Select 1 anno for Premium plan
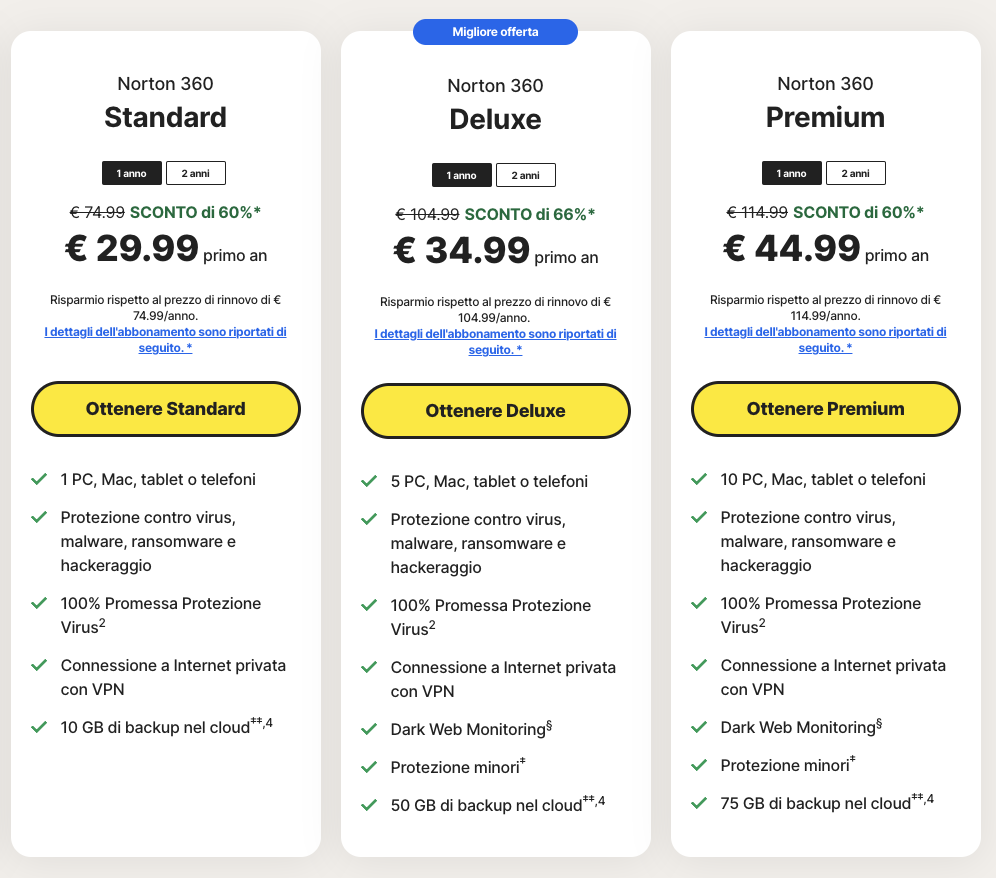Screen dimensions: 996x878 click(x=791, y=173)
